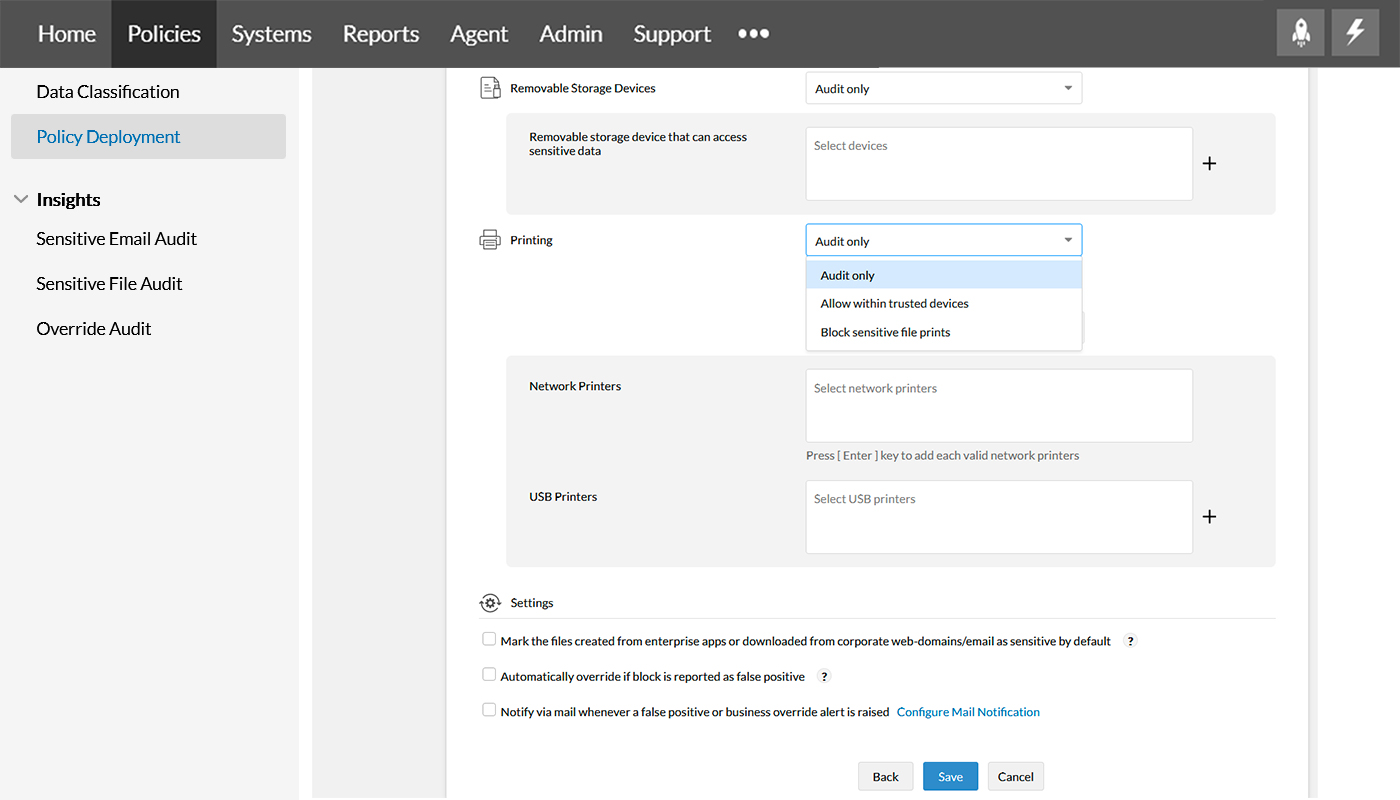Click the printer icon beside Printing
1400x800 pixels.
tap(489, 240)
